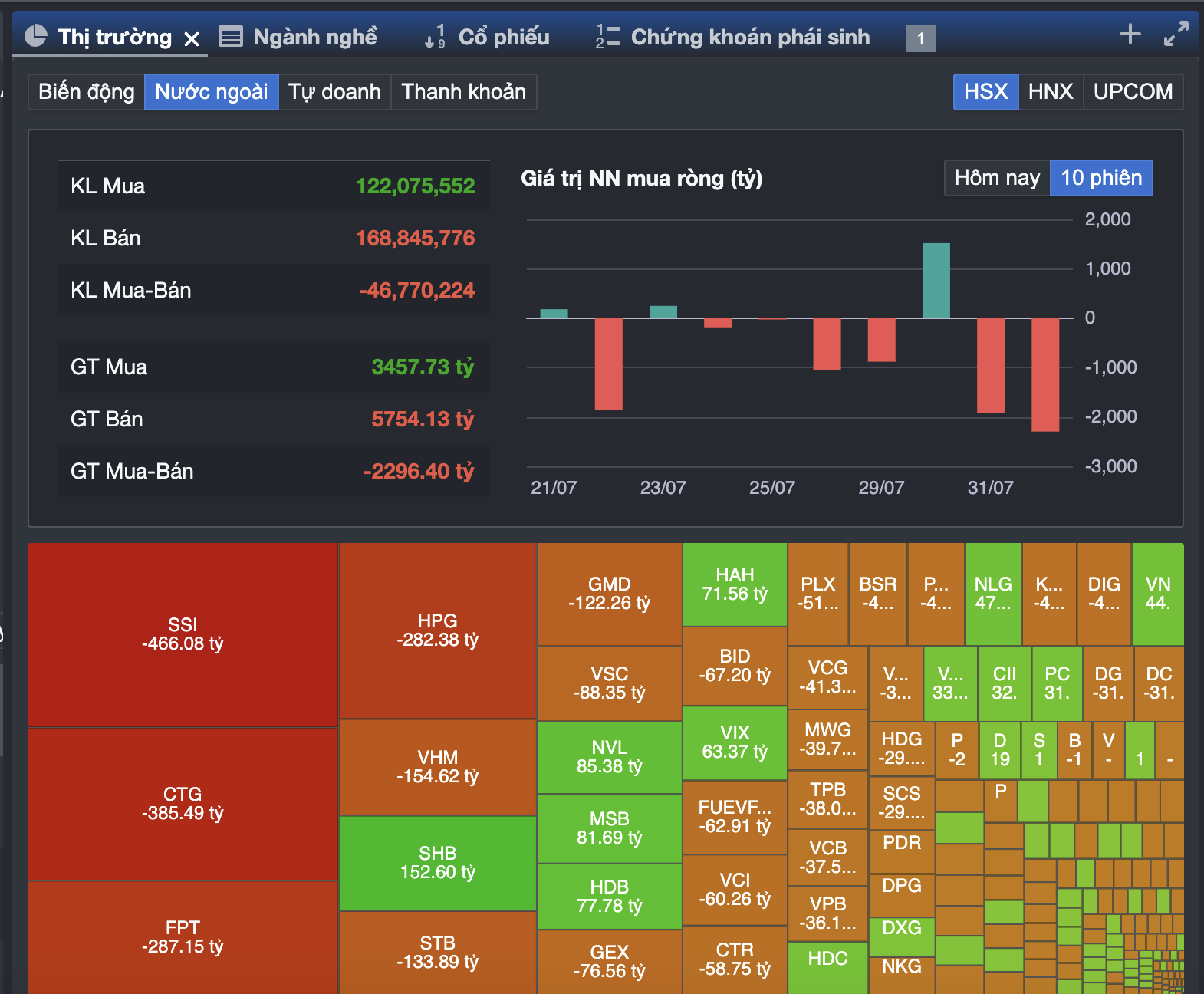This screenshot has width=1204, height=994.
Task: Click the number 1 workspace badge
Action: point(920,38)
